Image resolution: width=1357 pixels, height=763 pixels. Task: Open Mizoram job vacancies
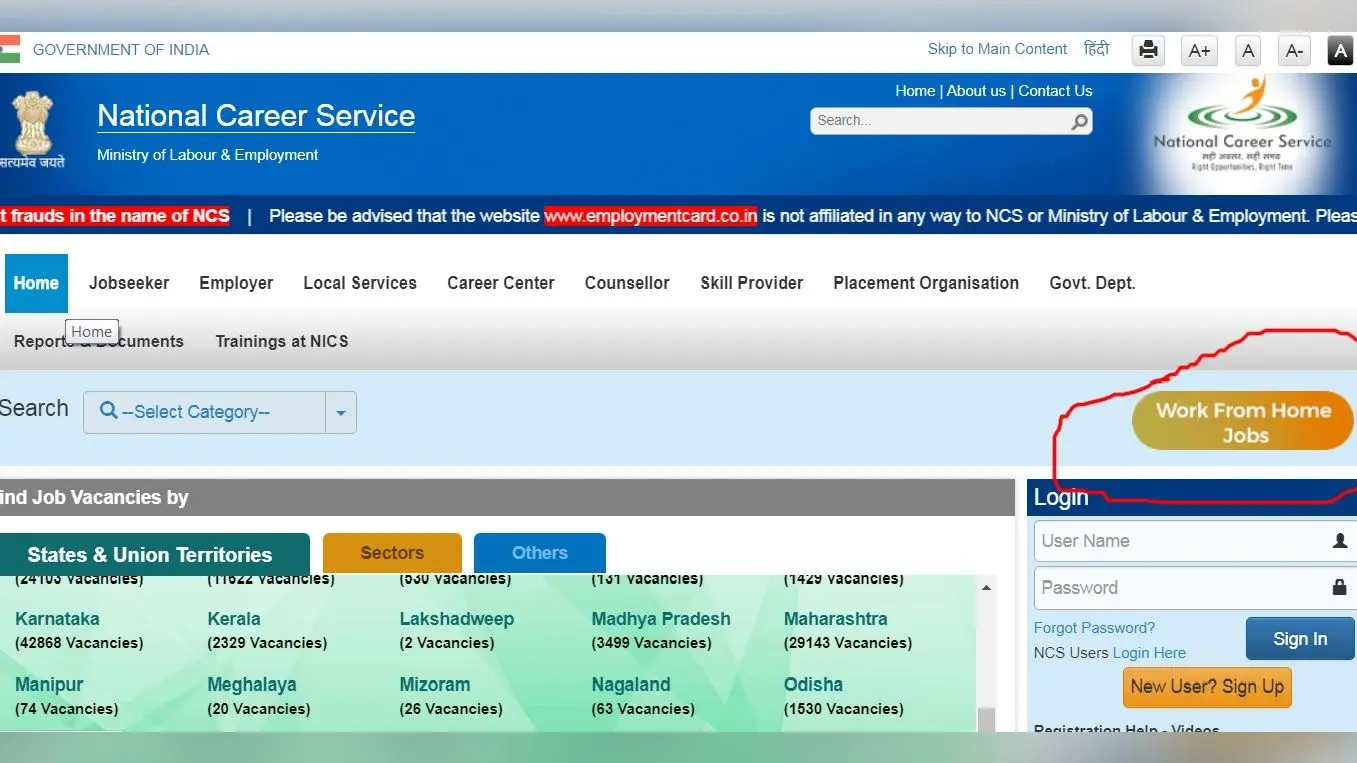434,685
